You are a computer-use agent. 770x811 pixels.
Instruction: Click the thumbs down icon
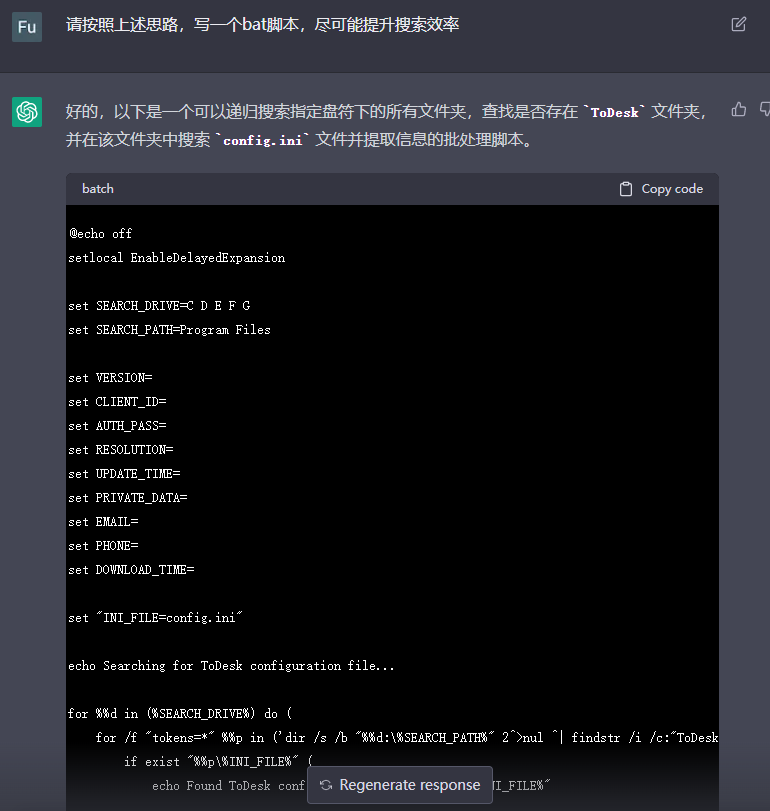(x=765, y=110)
